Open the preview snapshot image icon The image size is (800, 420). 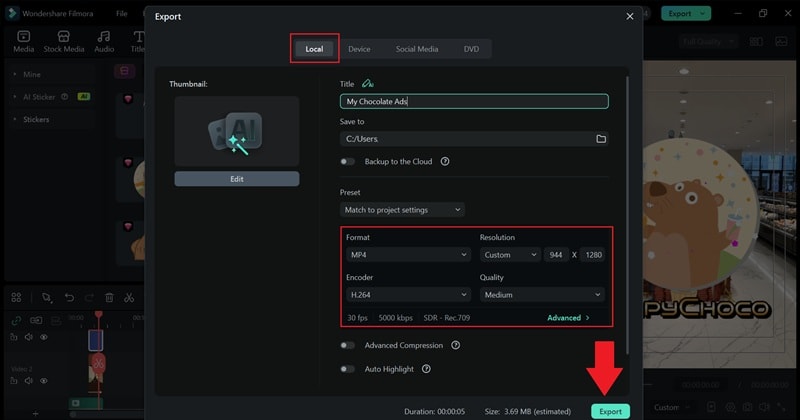[x=781, y=41]
